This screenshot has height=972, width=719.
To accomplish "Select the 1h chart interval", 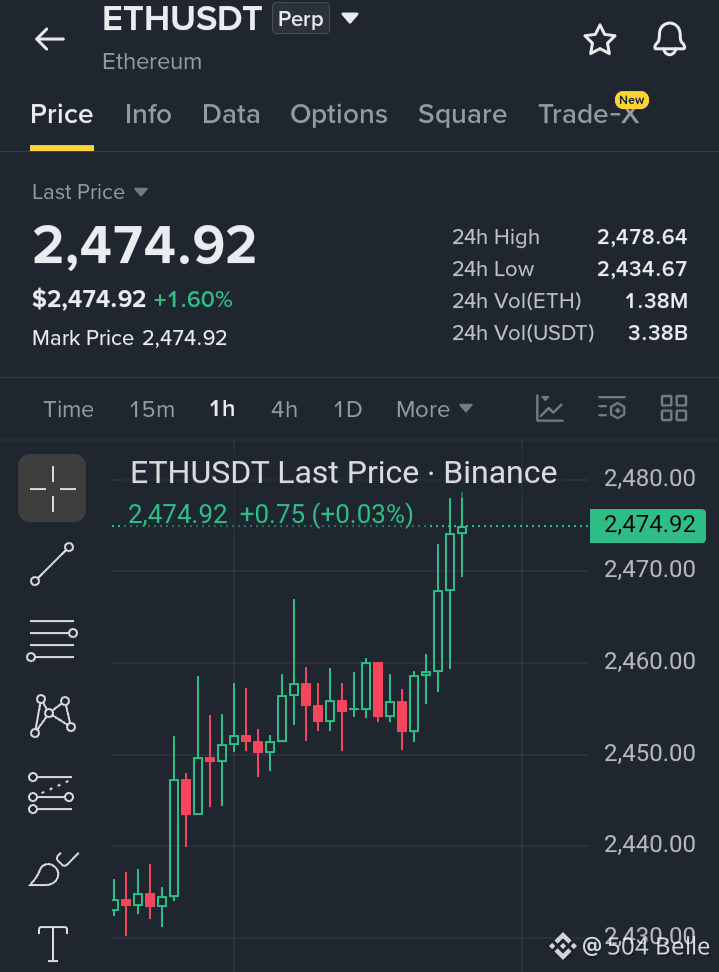I will (222, 409).
